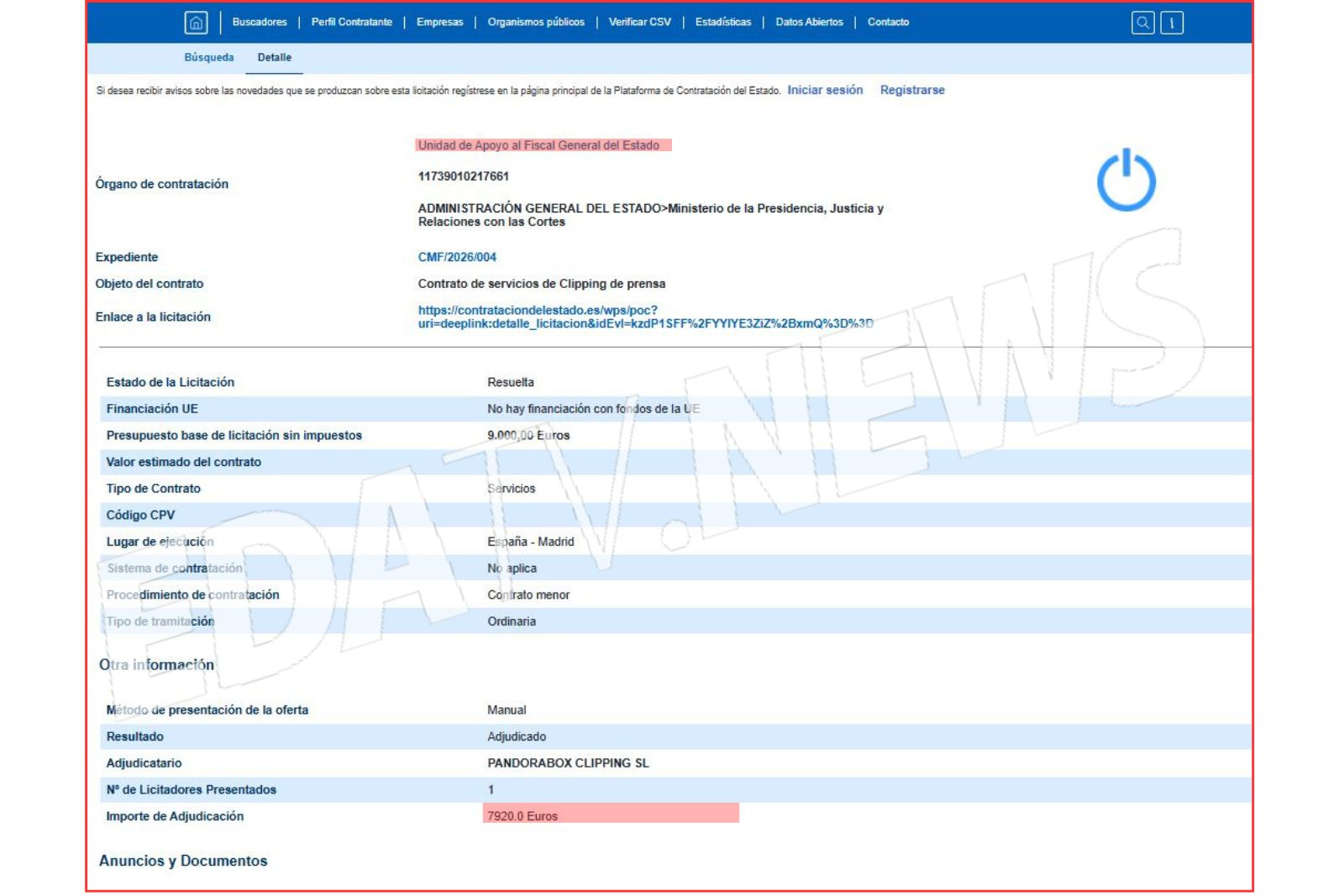
Task: Select the Detalle tab
Action: pyautogui.click(x=275, y=57)
